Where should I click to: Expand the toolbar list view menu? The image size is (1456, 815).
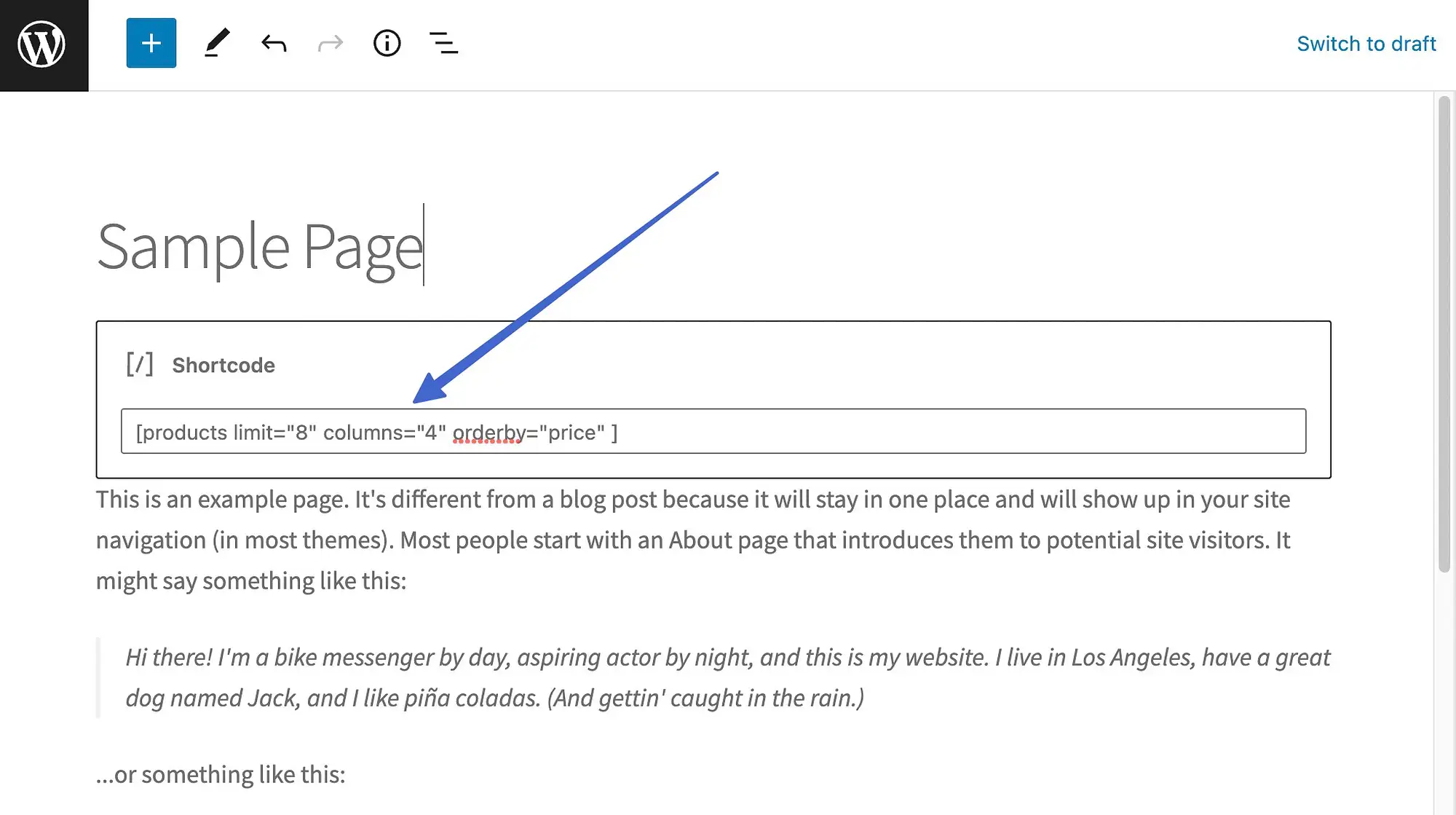(x=444, y=43)
